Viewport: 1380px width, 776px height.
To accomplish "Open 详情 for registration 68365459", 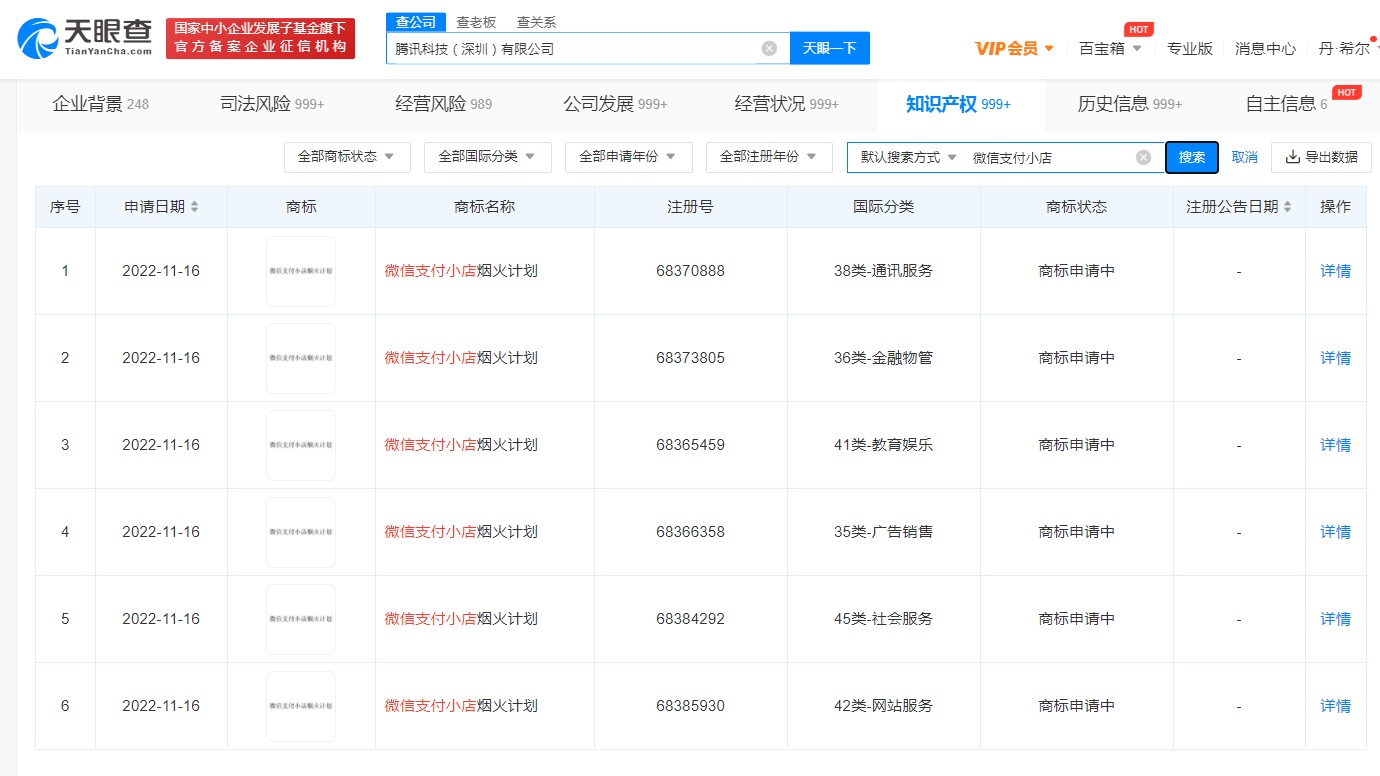I will [x=1335, y=445].
